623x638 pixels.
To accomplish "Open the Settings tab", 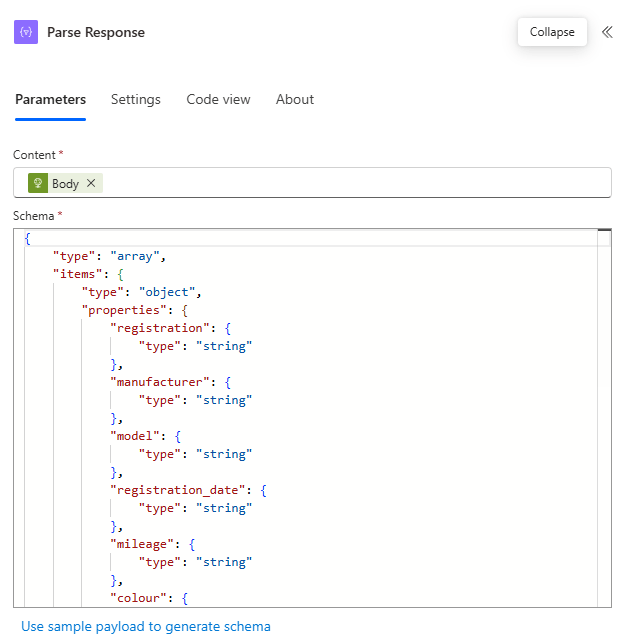I will [x=136, y=100].
